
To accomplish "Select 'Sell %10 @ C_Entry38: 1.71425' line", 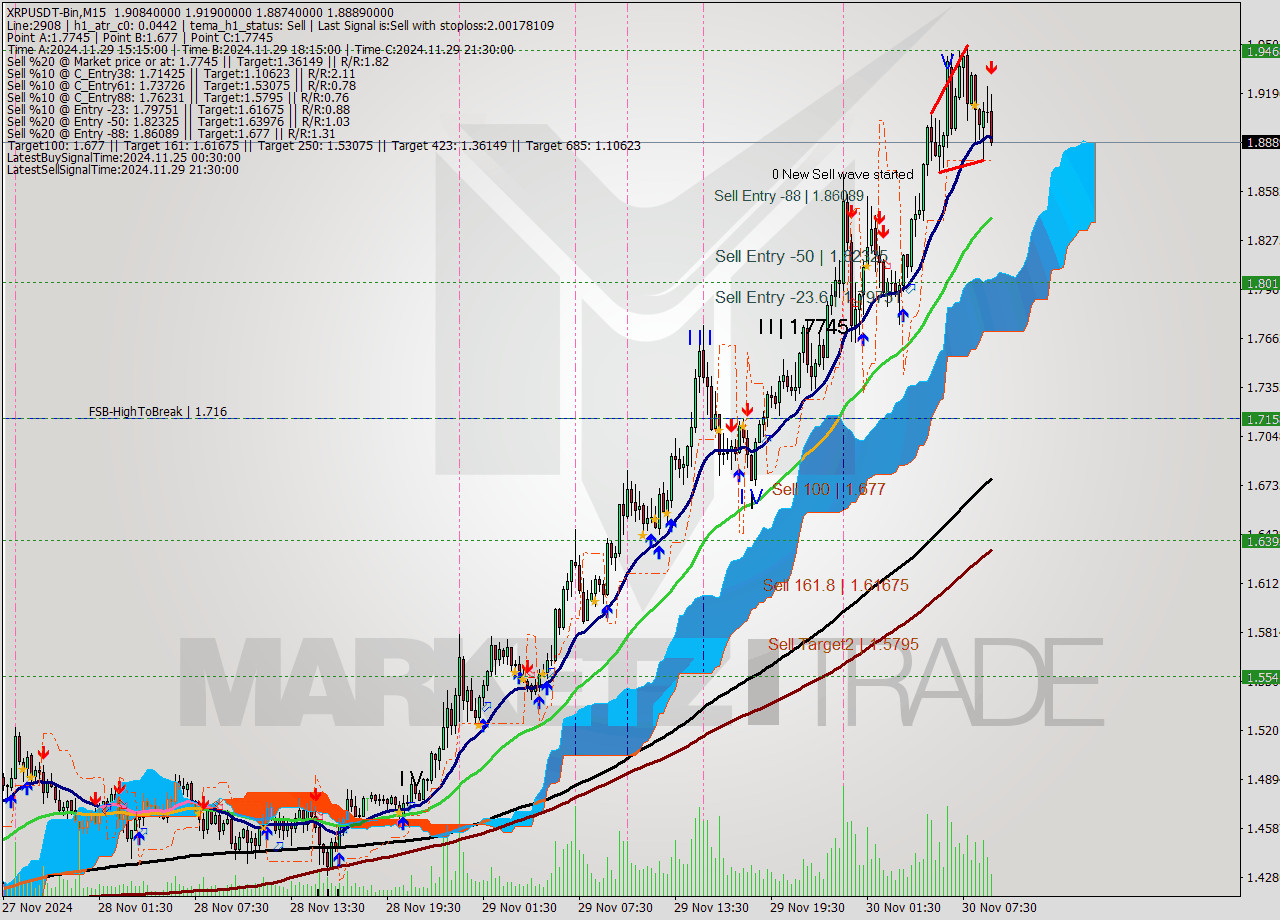I will point(181,73).
